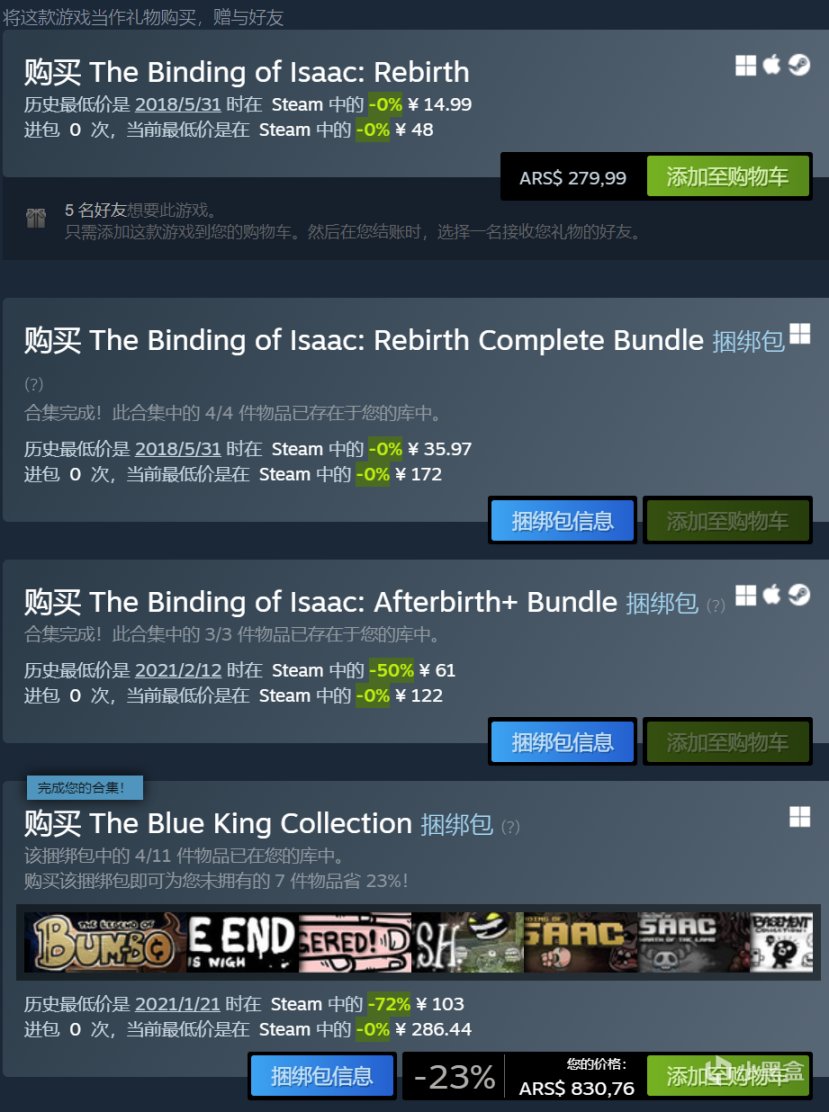Click SteamOS icon beside Rebirth title
The width and height of the screenshot is (829, 1112).
point(799,65)
